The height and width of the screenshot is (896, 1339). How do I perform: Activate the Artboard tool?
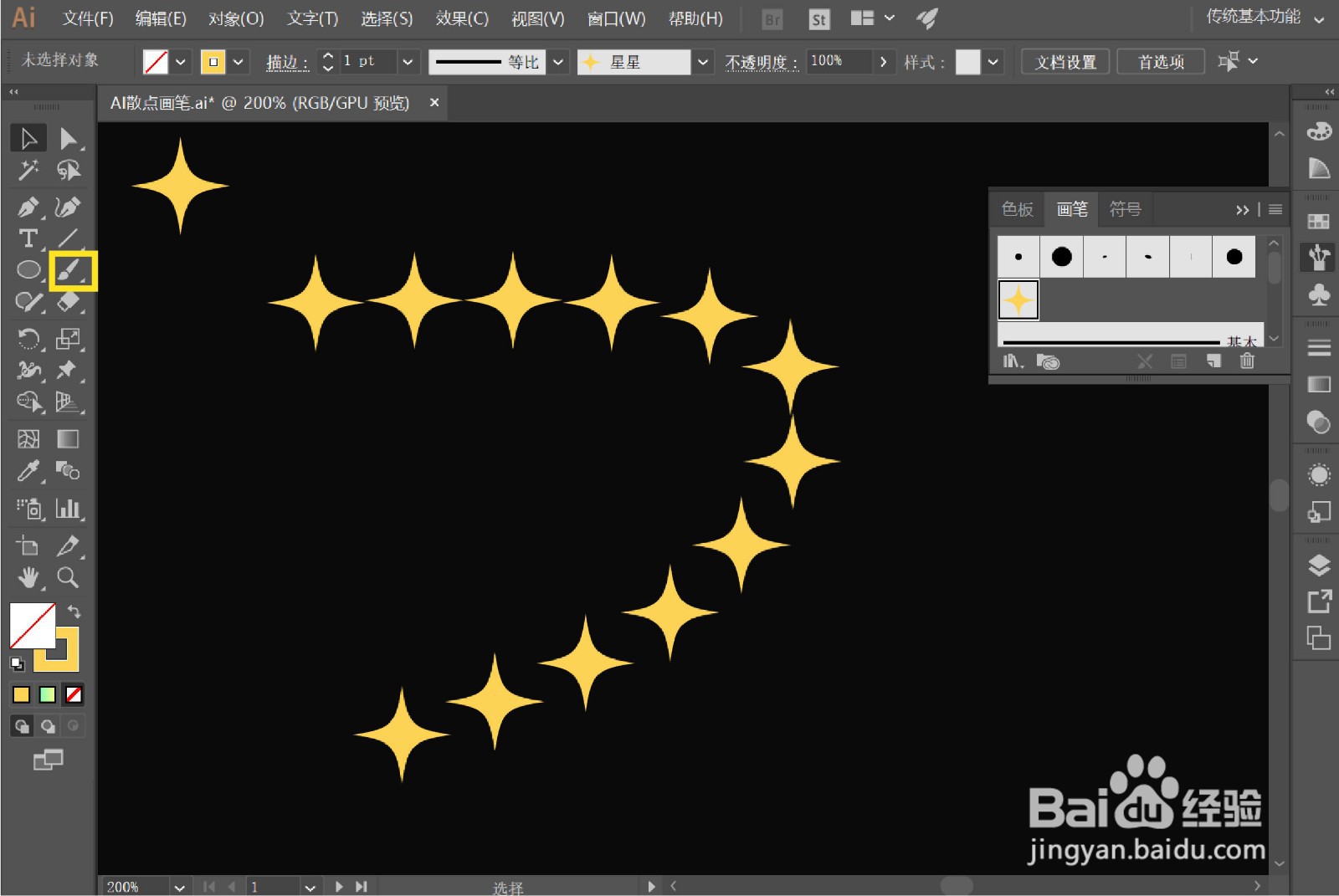click(28, 545)
